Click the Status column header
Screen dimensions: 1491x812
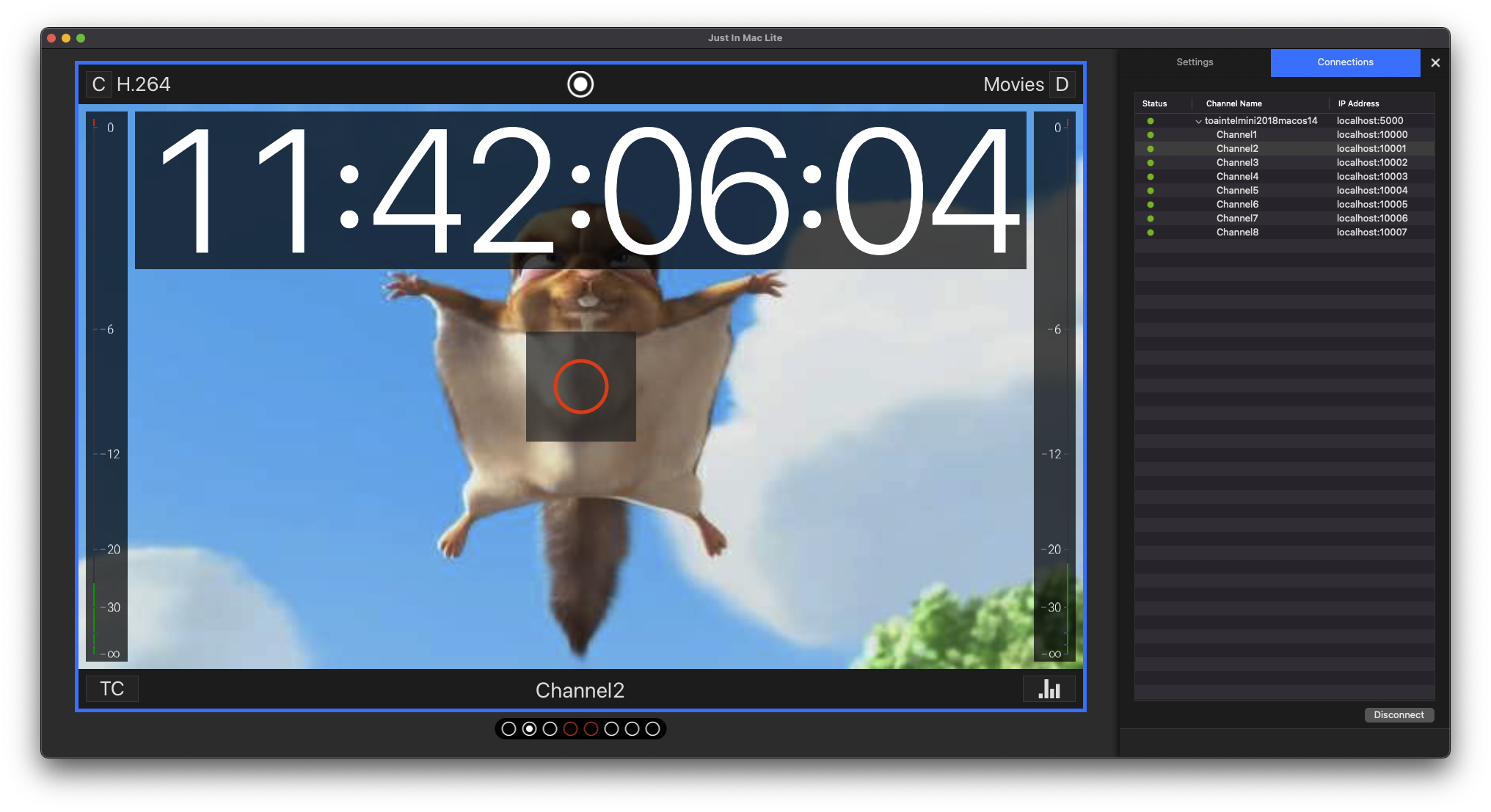[1154, 104]
